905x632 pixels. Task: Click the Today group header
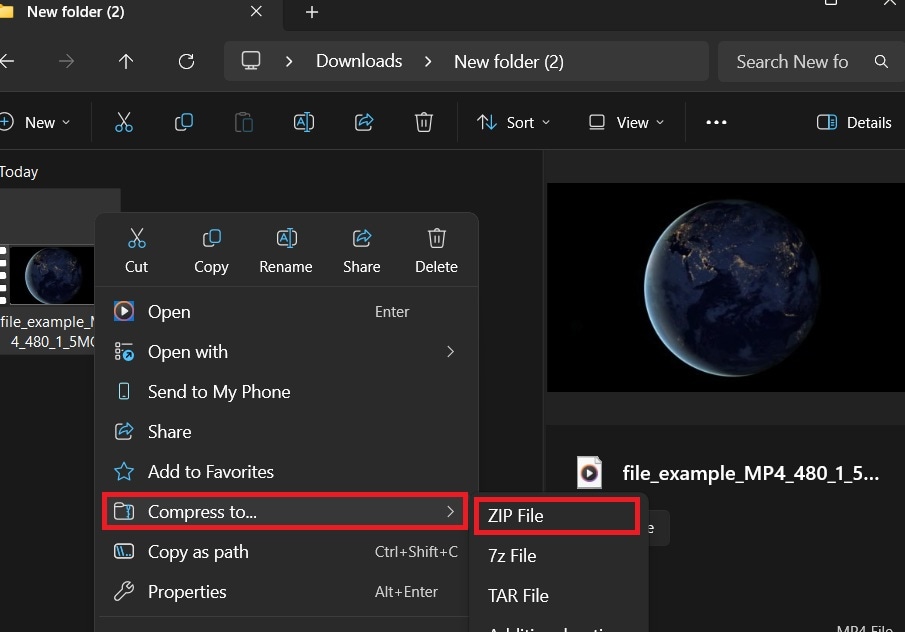pos(19,171)
